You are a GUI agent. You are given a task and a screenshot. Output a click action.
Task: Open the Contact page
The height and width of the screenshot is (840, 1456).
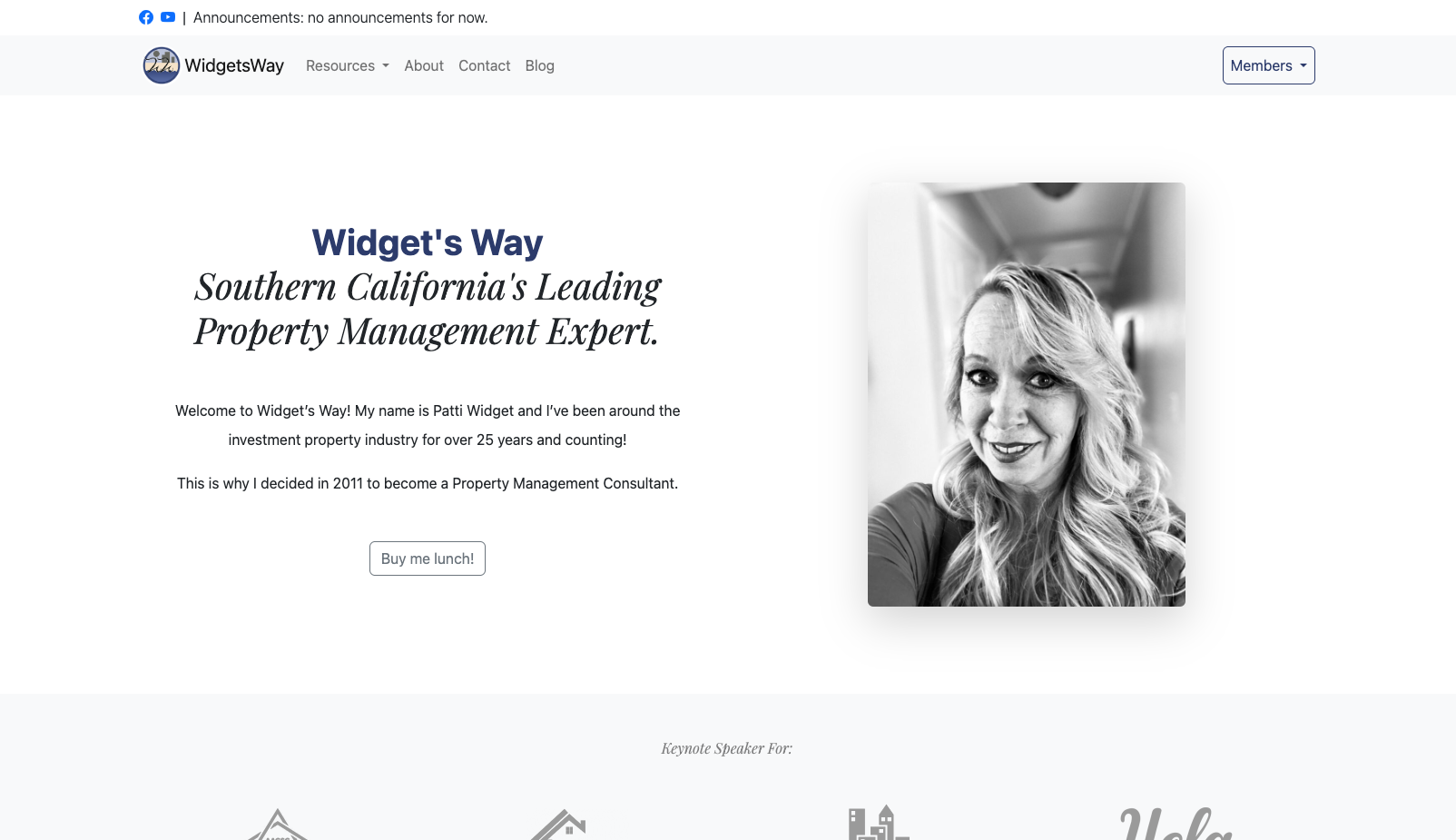tap(485, 65)
